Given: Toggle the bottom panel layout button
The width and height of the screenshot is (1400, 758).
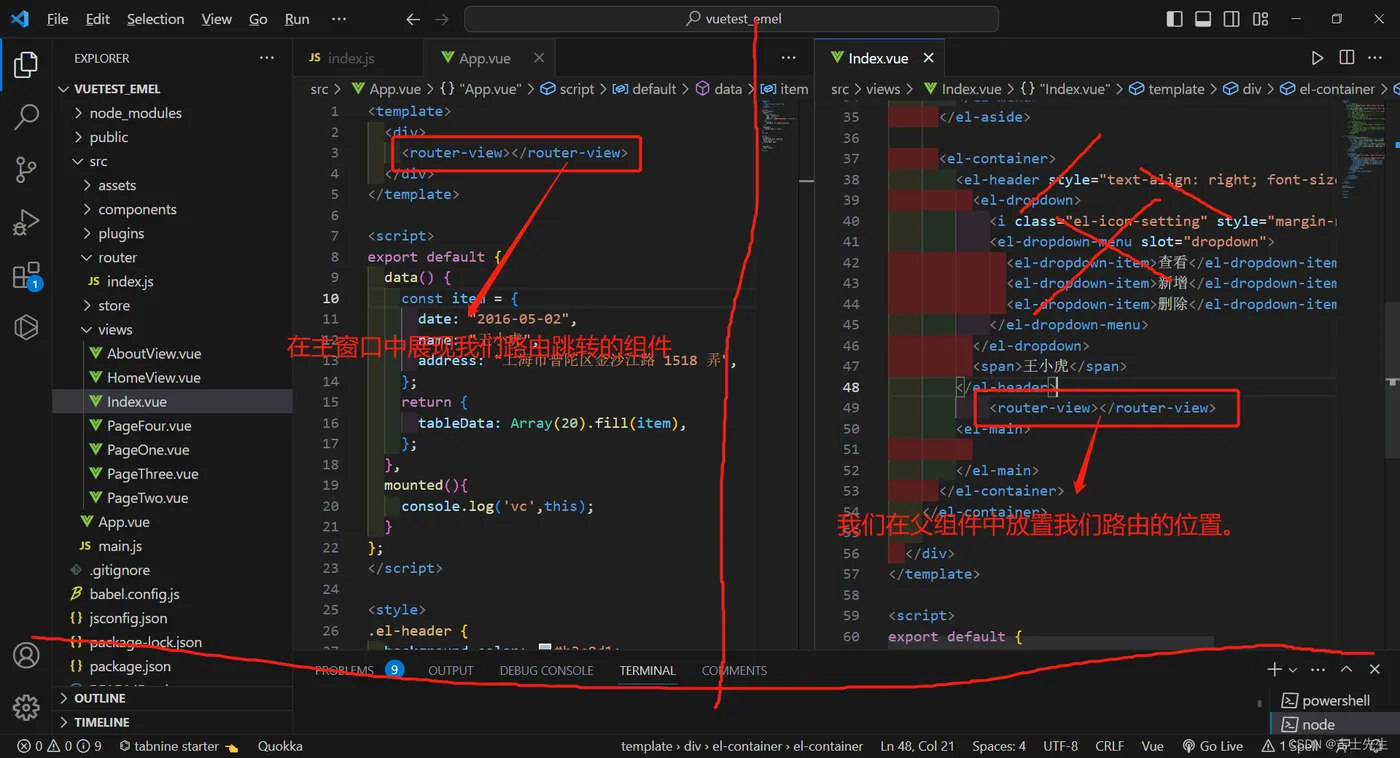Looking at the screenshot, I should [x=1203, y=19].
